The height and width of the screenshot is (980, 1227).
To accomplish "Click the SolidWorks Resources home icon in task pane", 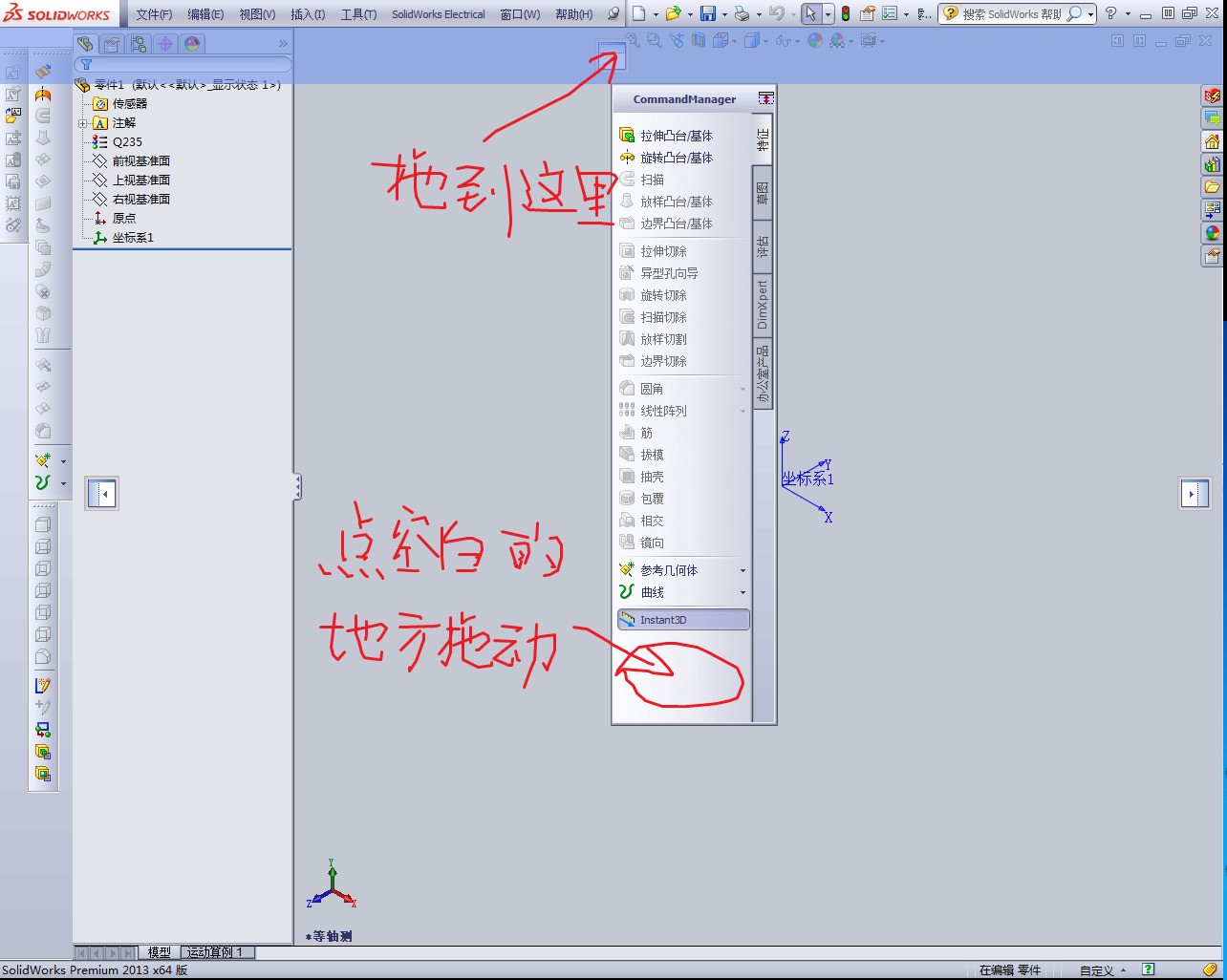I will (x=1212, y=142).
